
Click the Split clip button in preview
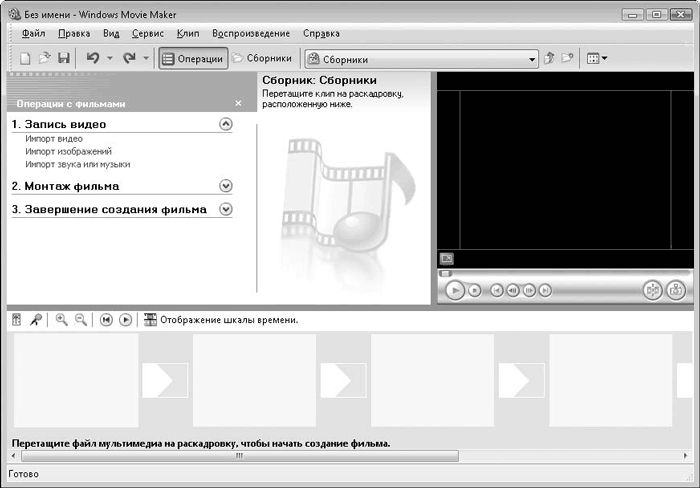[651, 290]
